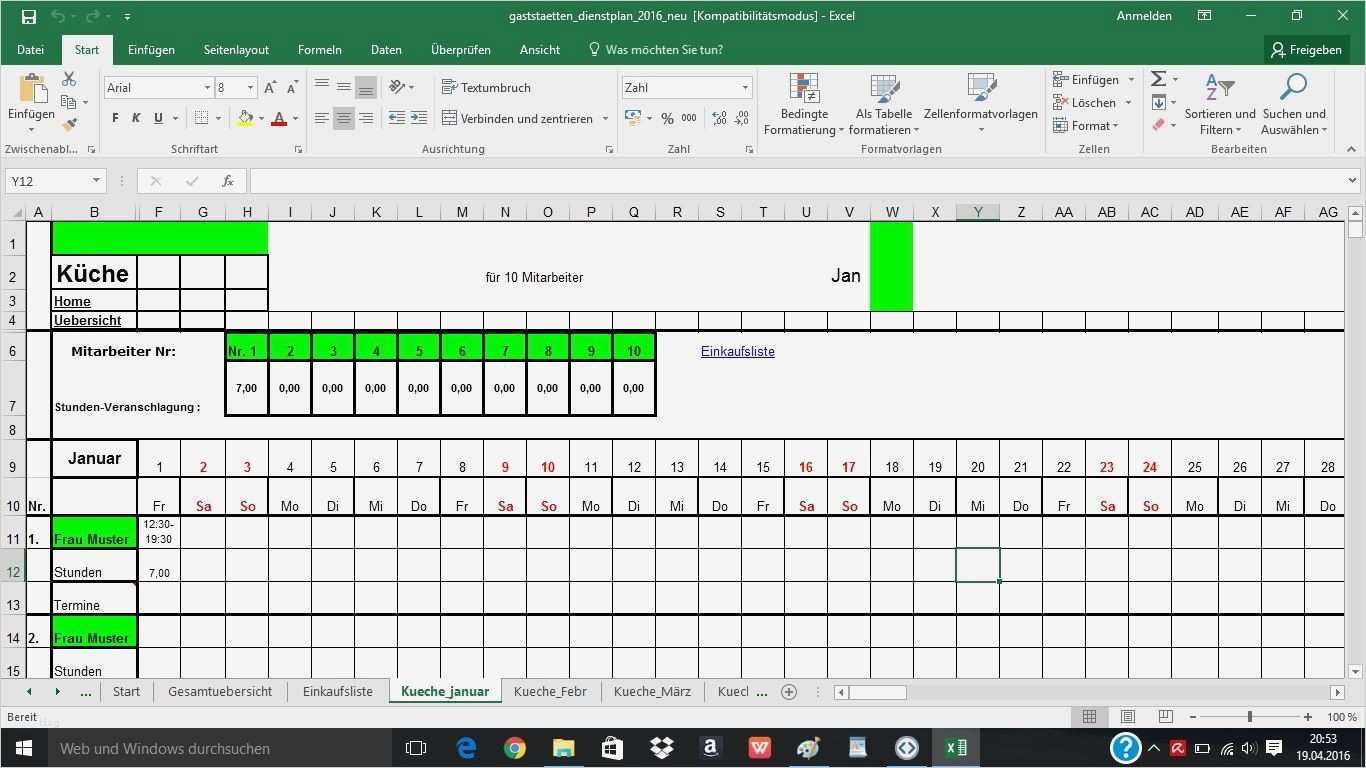
Task: Enable center text alignment
Action: click(x=343, y=118)
